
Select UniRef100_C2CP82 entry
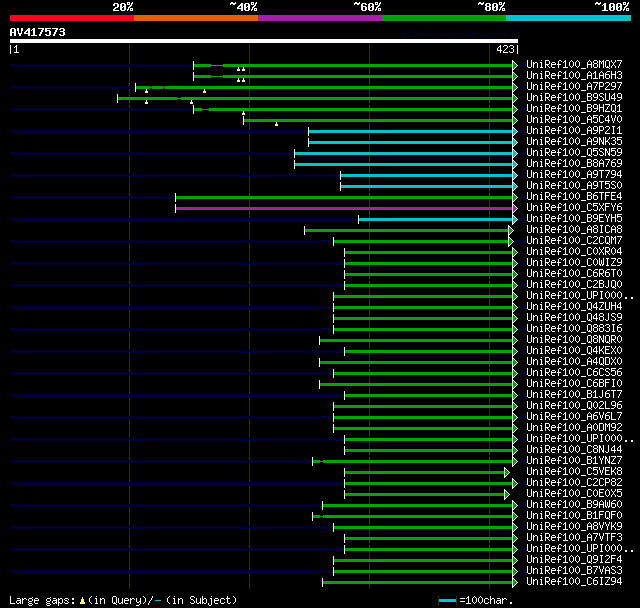click(574, 483)
